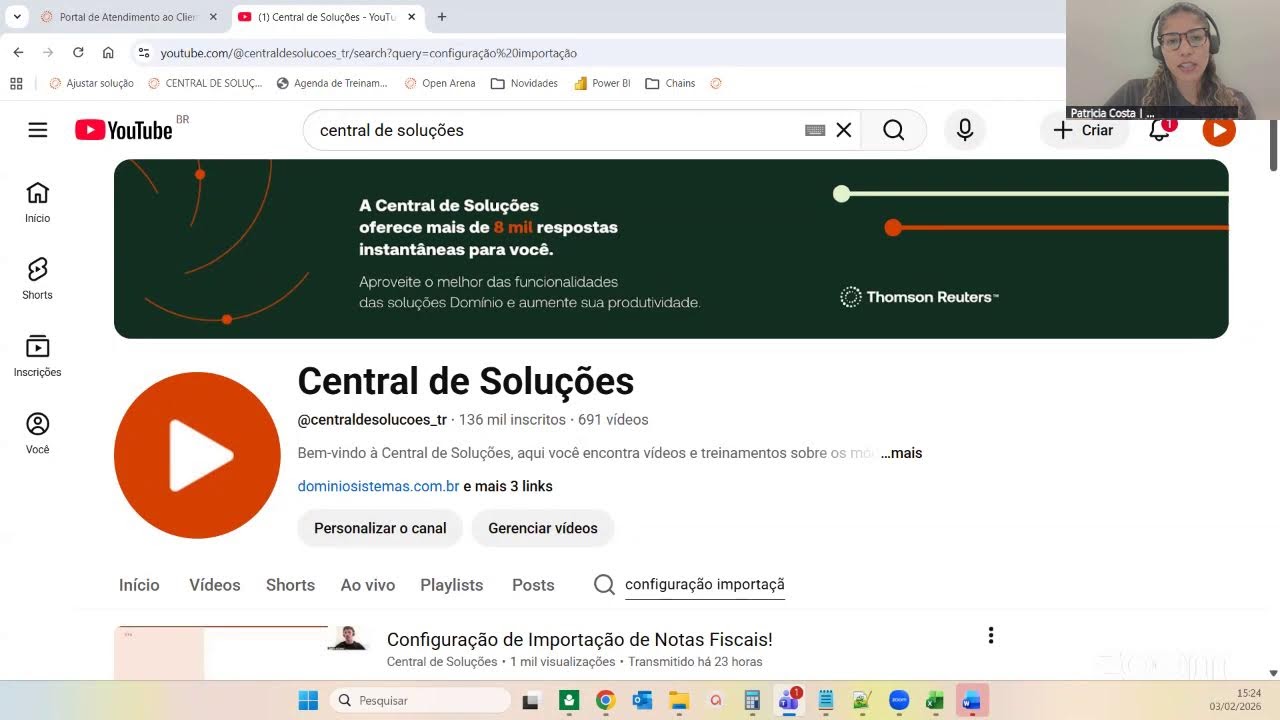Open File Explorer from the taskbar
The height and width of the screenshot is (720, 1280).
[x=679, y=700]
